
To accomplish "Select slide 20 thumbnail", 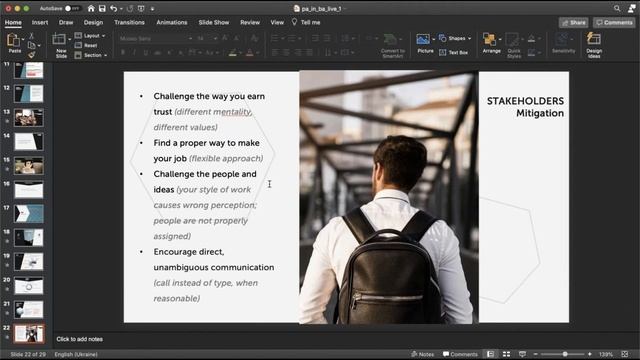I will [29, 286].
